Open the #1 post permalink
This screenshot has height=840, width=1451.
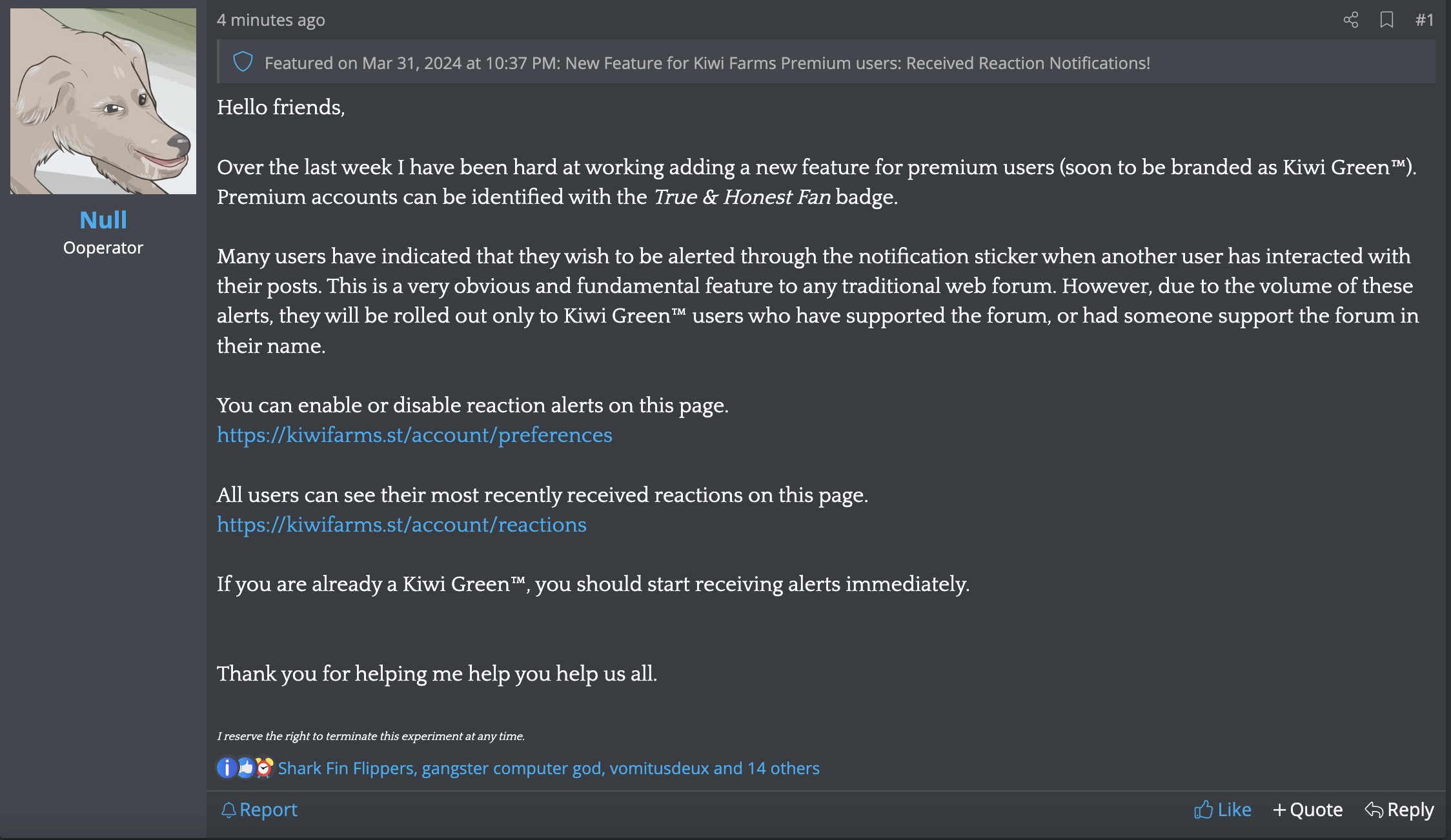click(1425, 20)
